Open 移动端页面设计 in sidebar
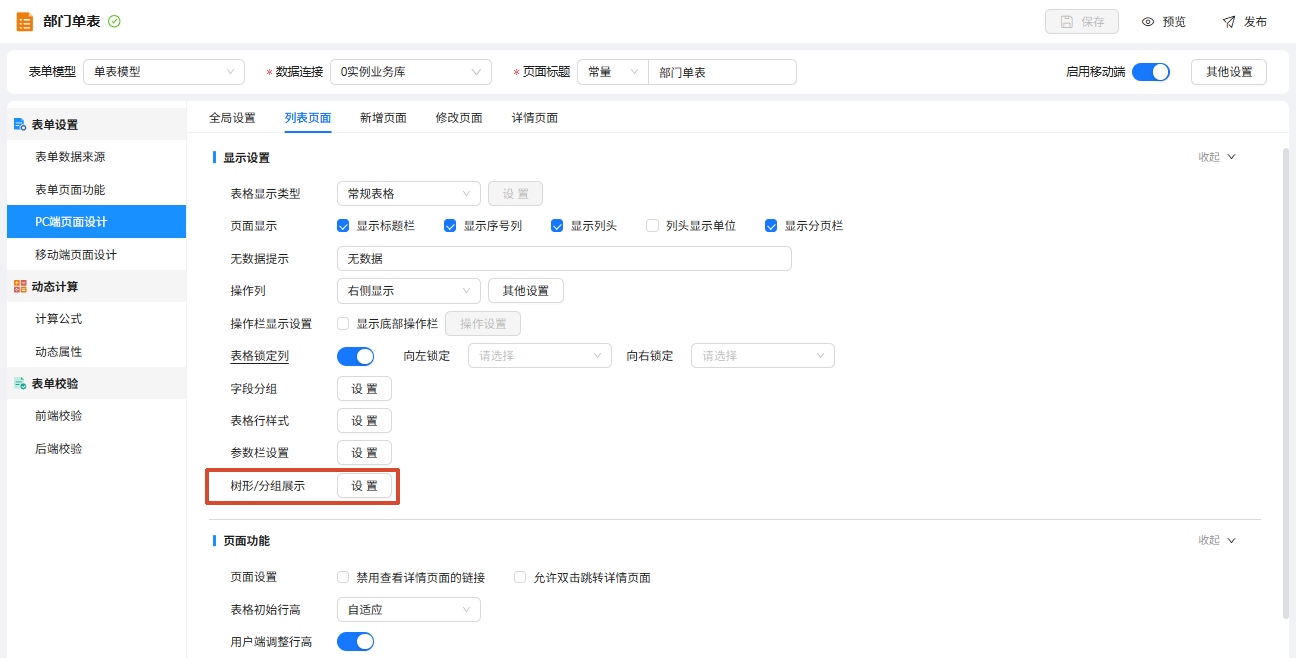This screenshot has width=1296, height=658. (x=96, y=255)
